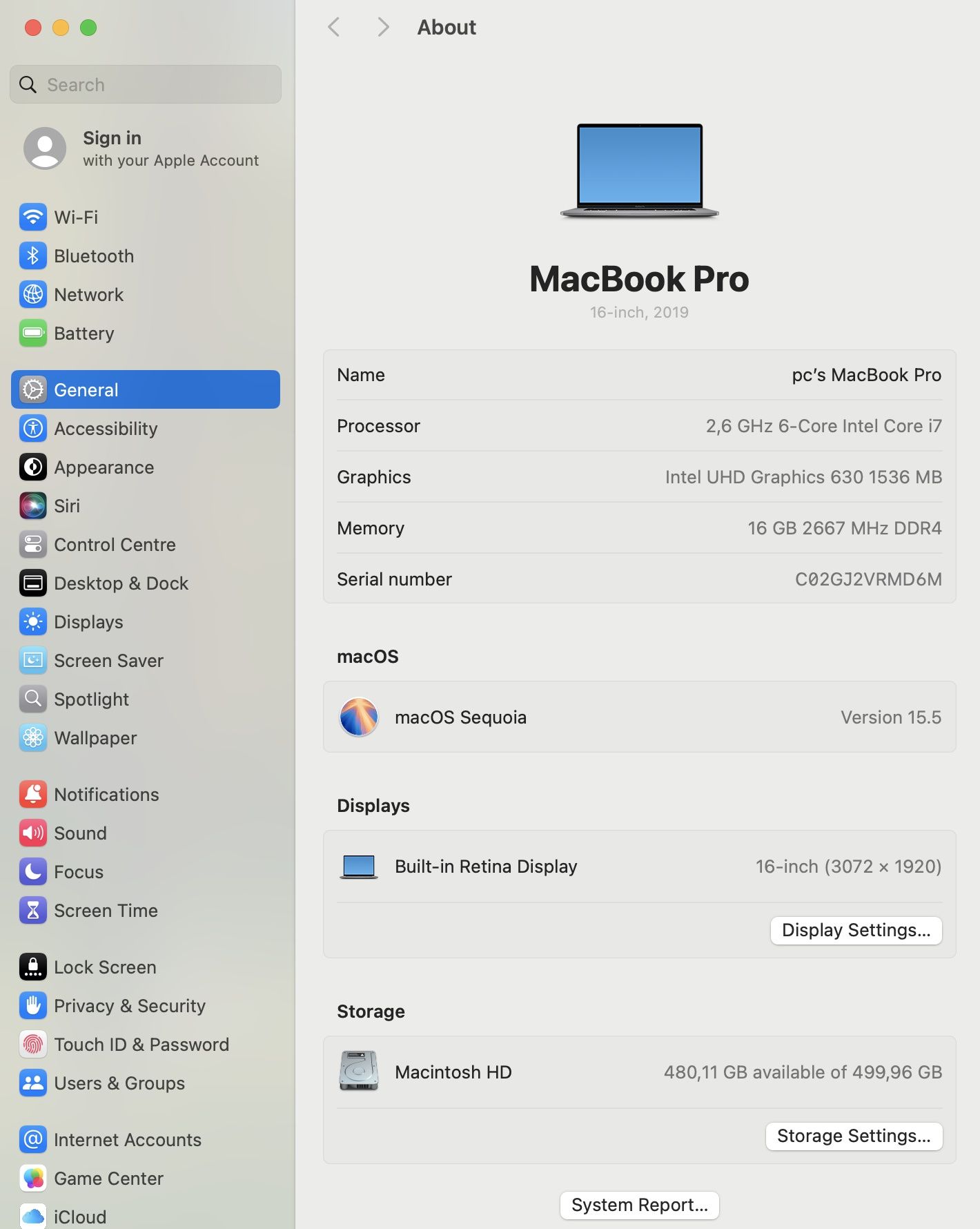
Task: Click the MacBook Pro image
Action: tap(640, 171)
